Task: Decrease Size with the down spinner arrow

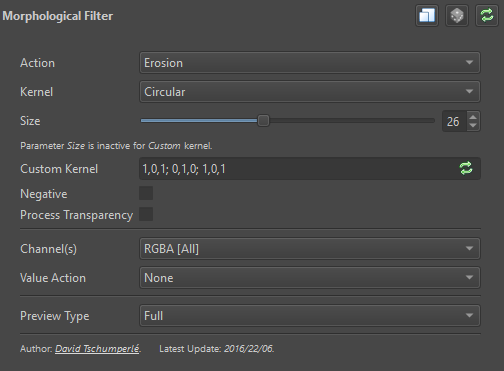Action: pos(473,125)
